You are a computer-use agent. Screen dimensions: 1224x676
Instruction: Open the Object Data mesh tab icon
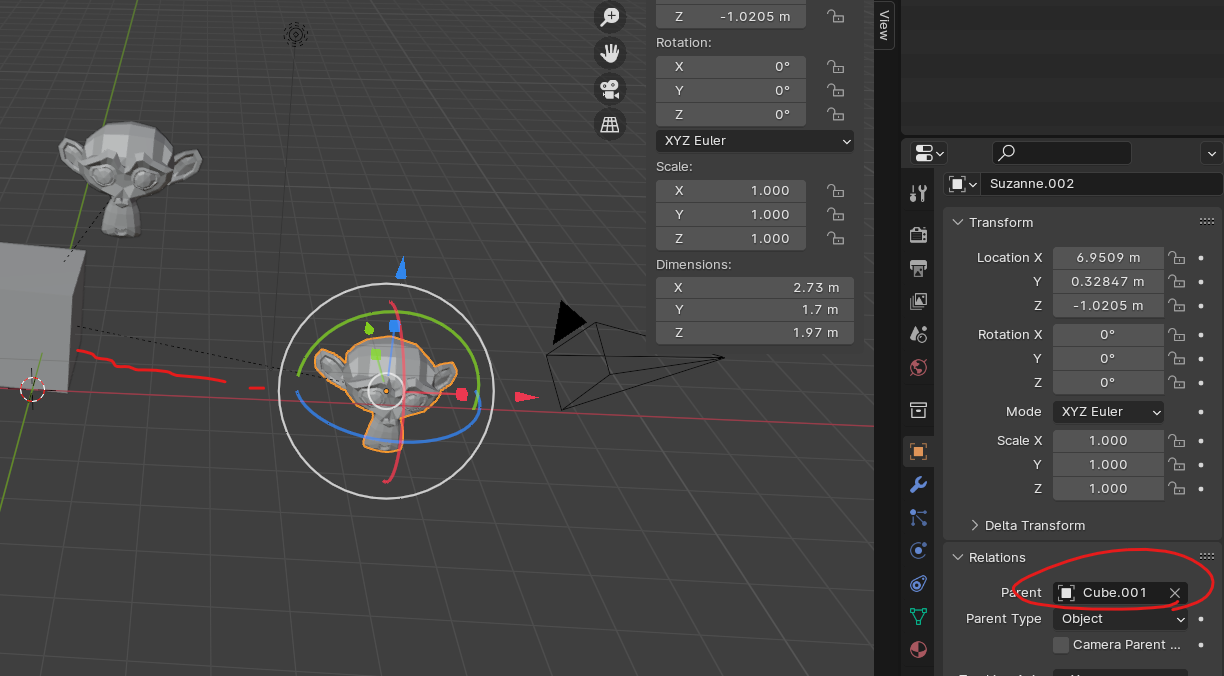[918, 617]
